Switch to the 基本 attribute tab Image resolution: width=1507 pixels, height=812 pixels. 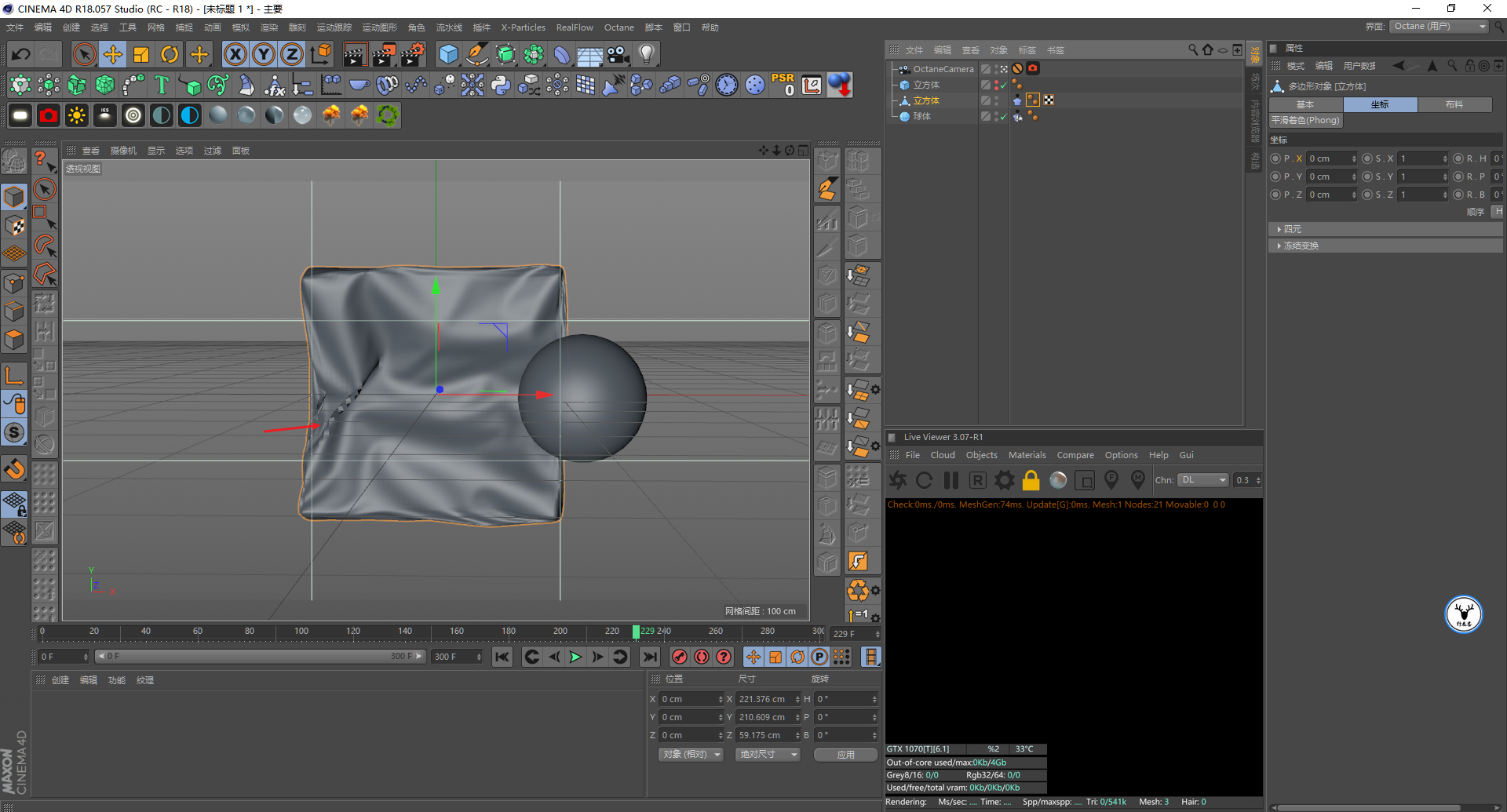pos(1305,104)
